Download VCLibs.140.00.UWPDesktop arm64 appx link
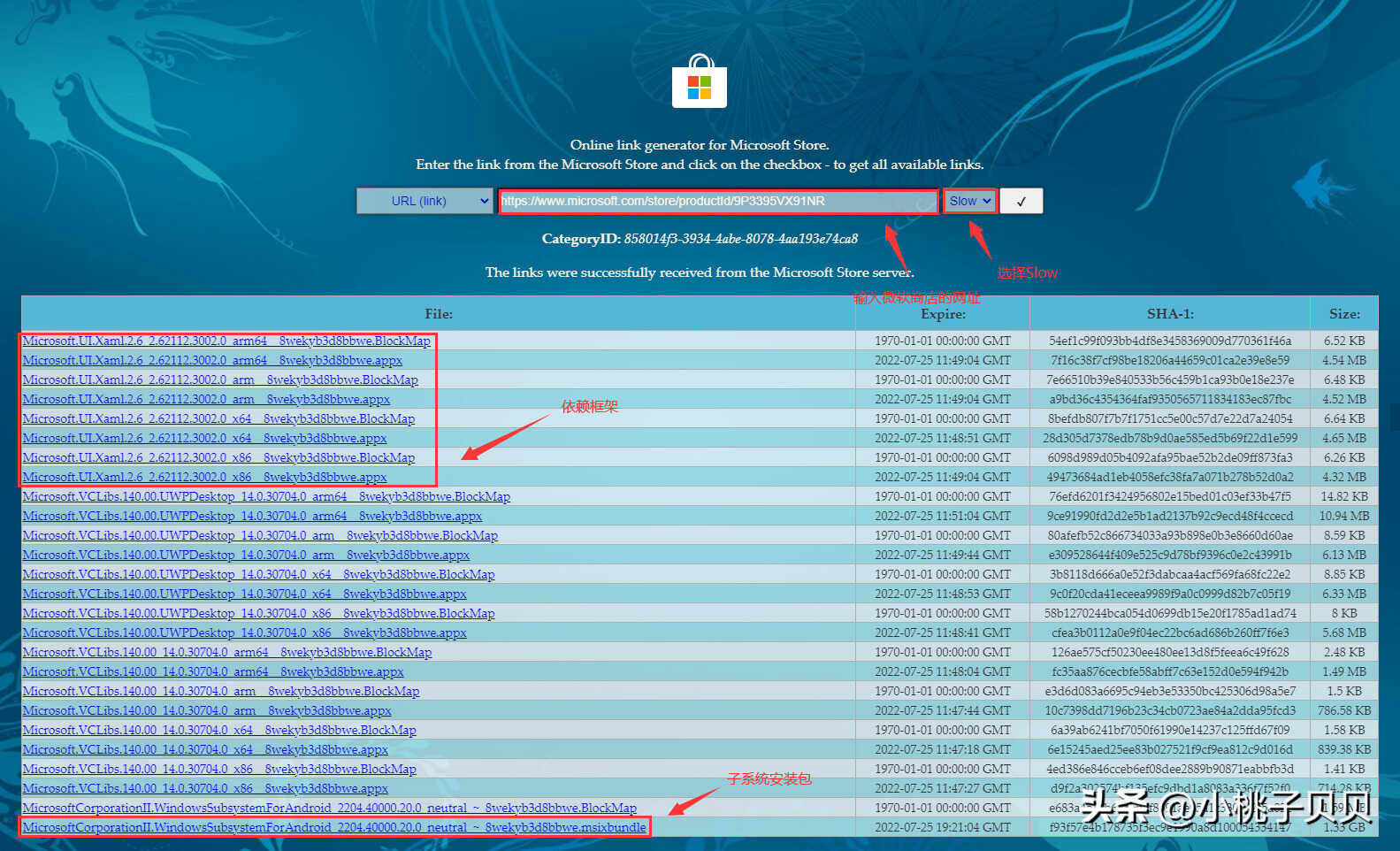 pyautogui.click(x=252, y=516)
